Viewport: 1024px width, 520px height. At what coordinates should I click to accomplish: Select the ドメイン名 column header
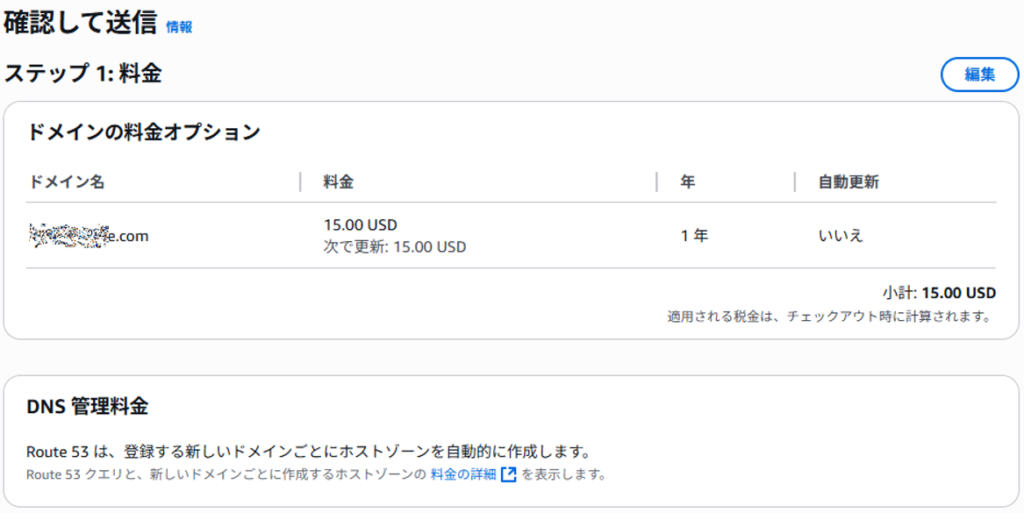(66, 182)
